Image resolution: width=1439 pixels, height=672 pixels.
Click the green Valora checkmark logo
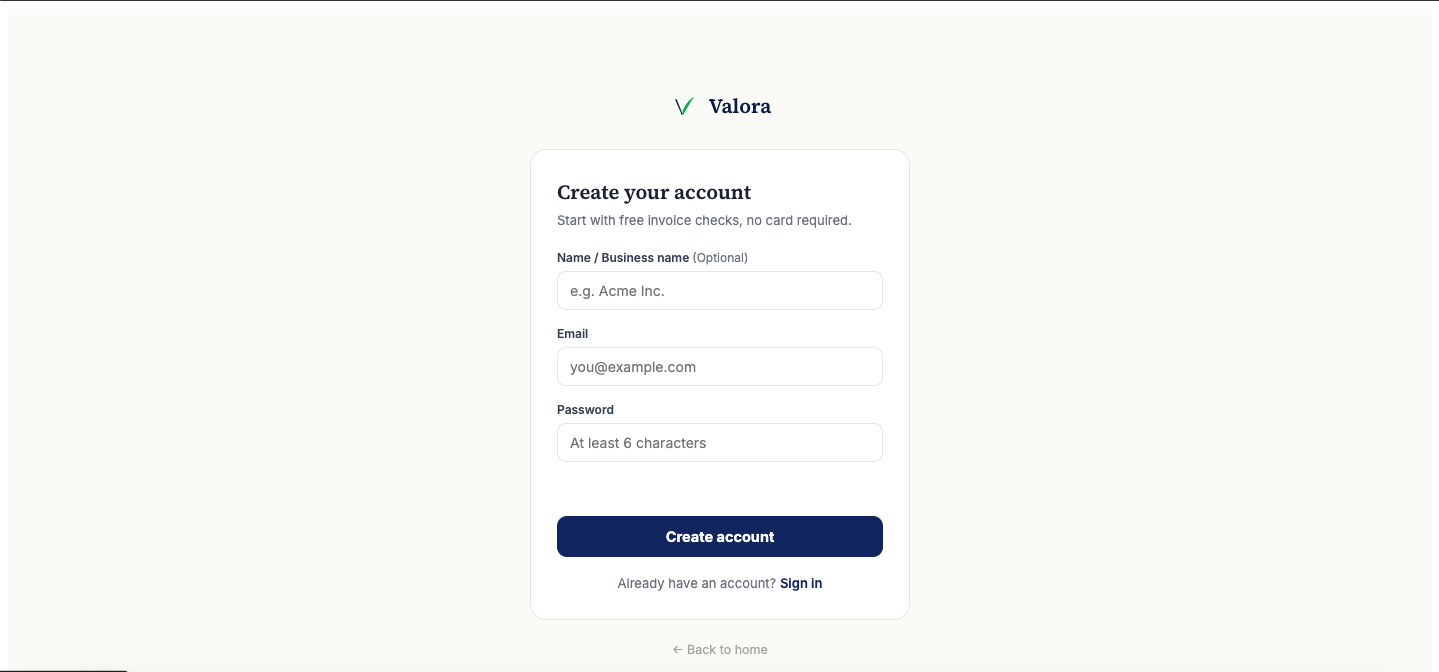point(684,106)
